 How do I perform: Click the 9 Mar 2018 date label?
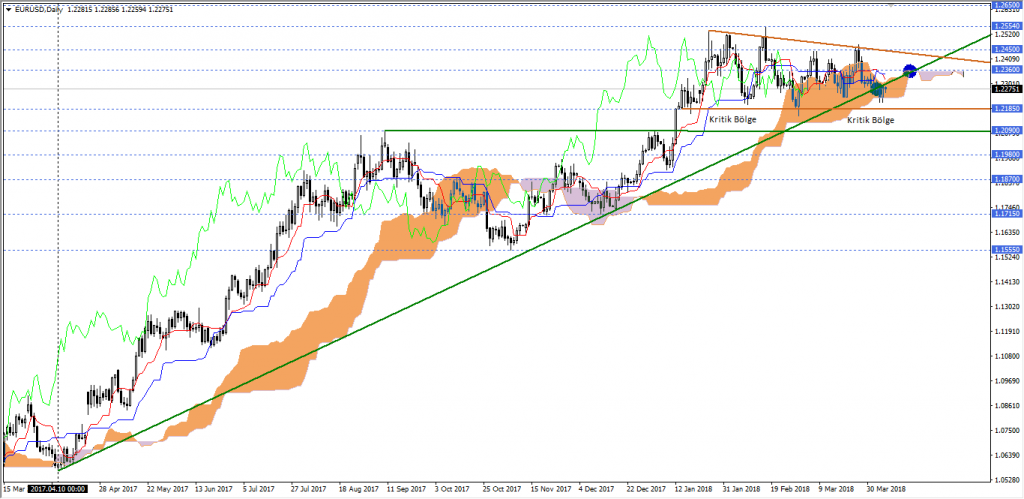838,489
